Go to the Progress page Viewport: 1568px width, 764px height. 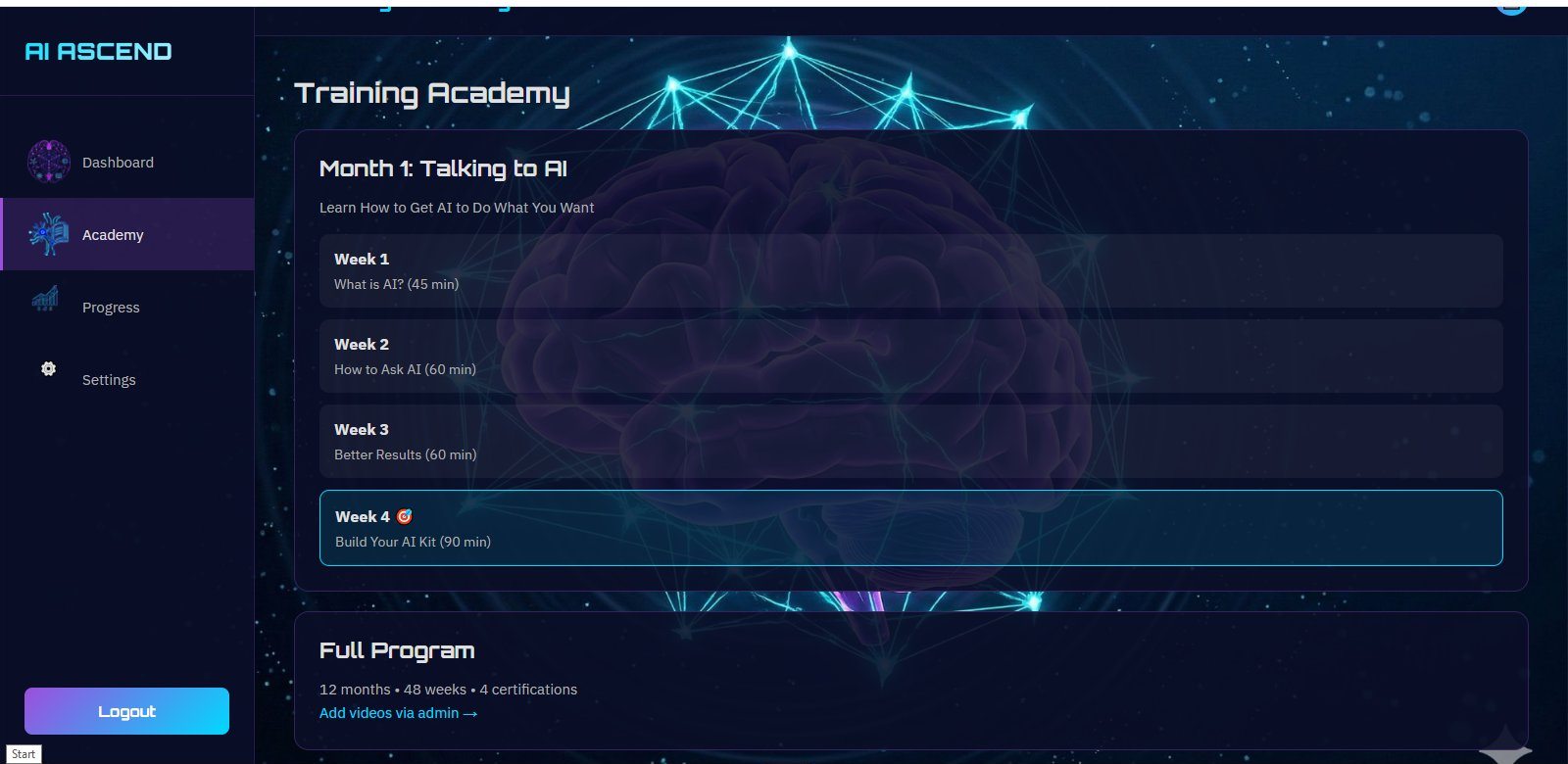[127, 308]
